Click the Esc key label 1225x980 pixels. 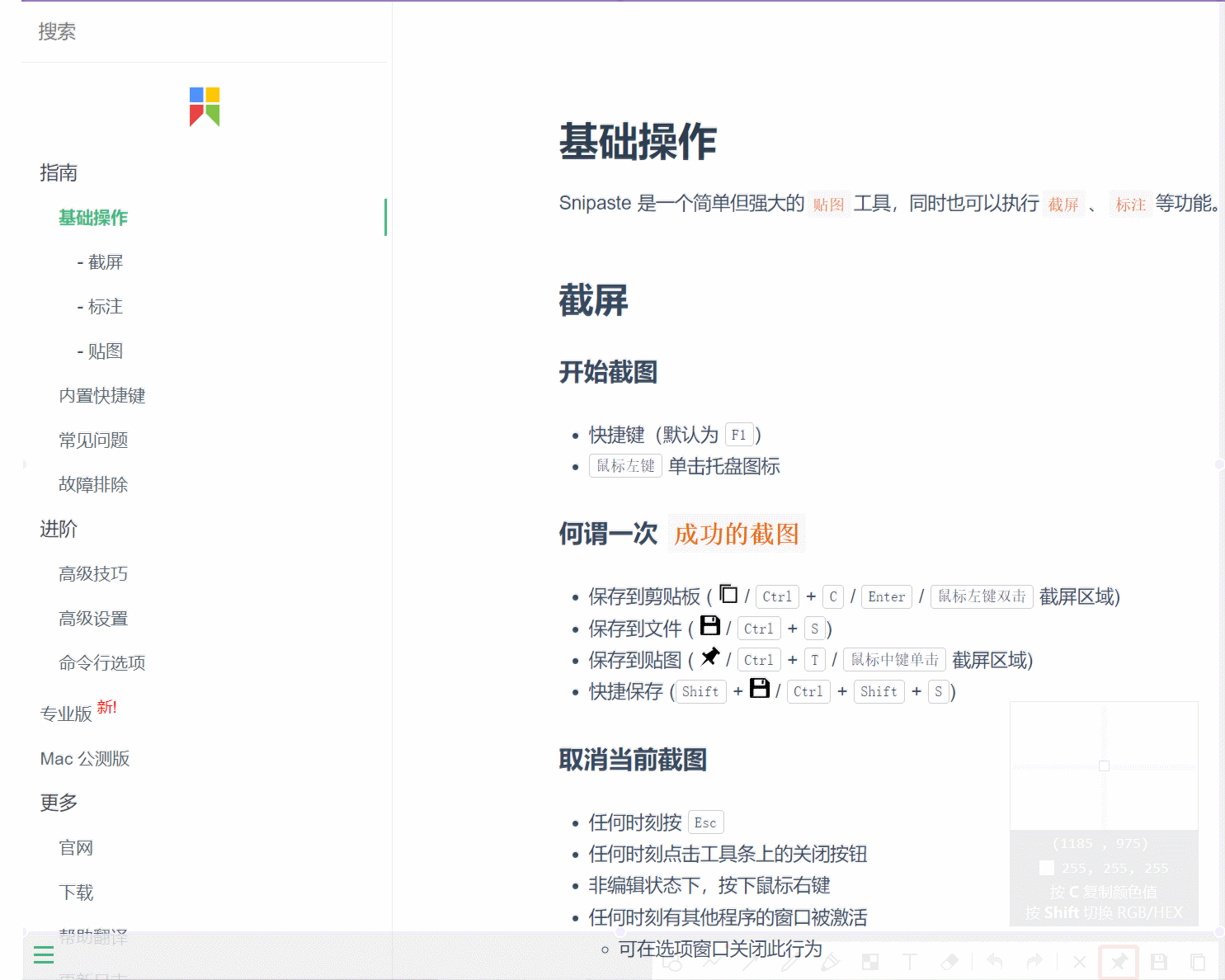[x=705, y=822]
